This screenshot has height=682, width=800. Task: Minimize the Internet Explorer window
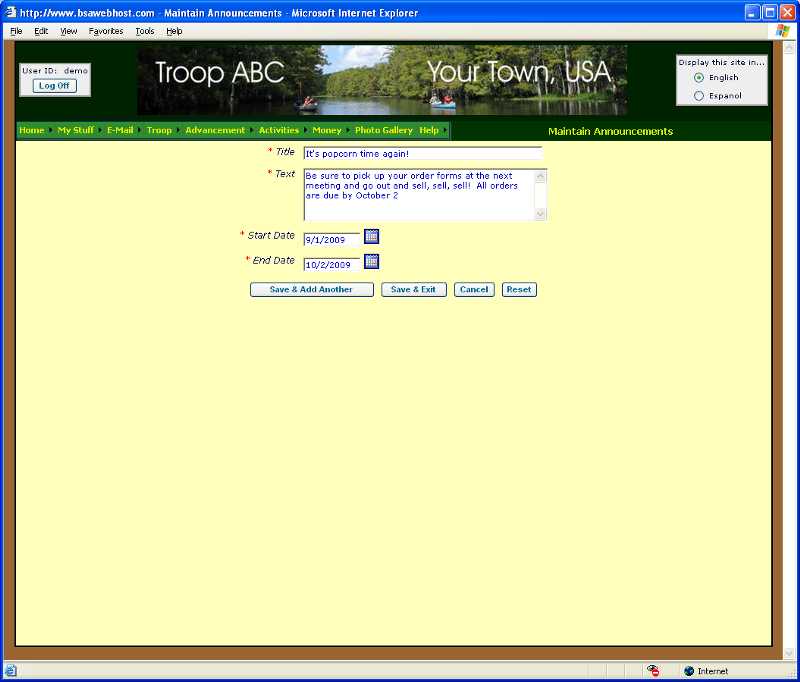click(x=753, y=12)
